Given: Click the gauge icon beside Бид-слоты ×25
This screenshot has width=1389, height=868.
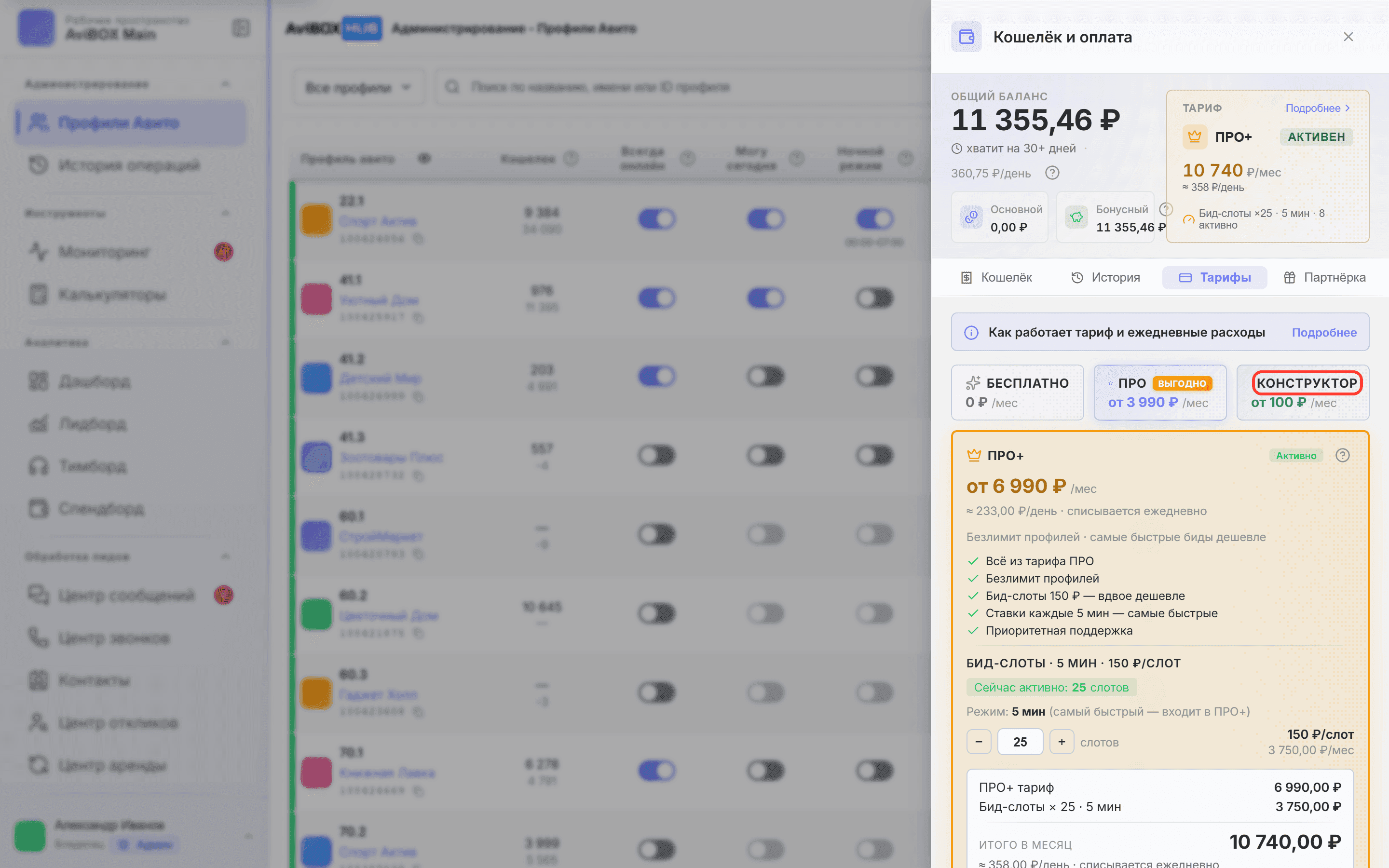Looking at the screenshot, I should tap(1189, 219).
